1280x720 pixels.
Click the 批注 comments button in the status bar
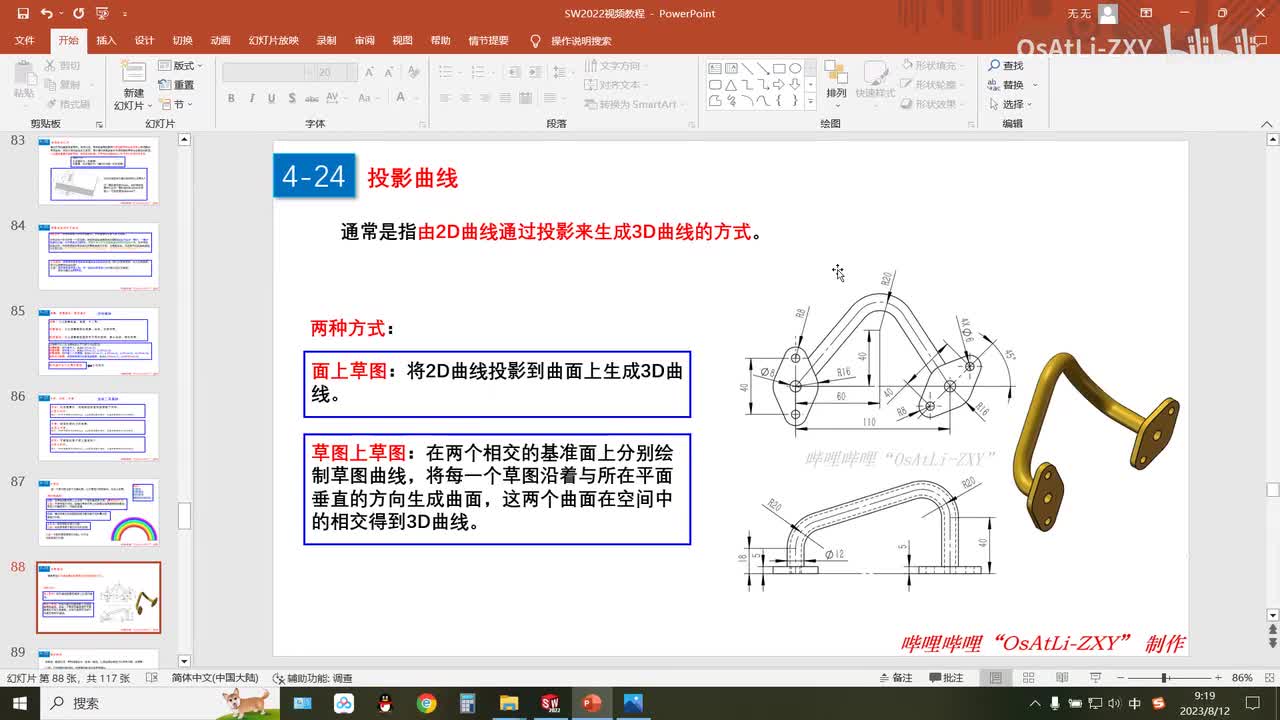click(946, 678)
